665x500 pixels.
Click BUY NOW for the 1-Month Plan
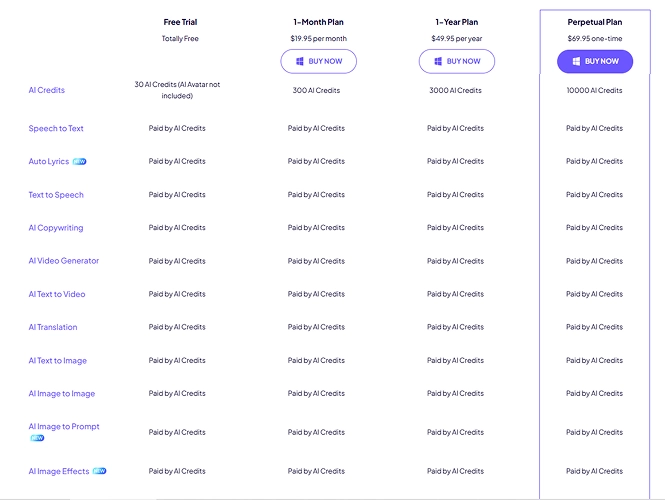pos(318,61)
